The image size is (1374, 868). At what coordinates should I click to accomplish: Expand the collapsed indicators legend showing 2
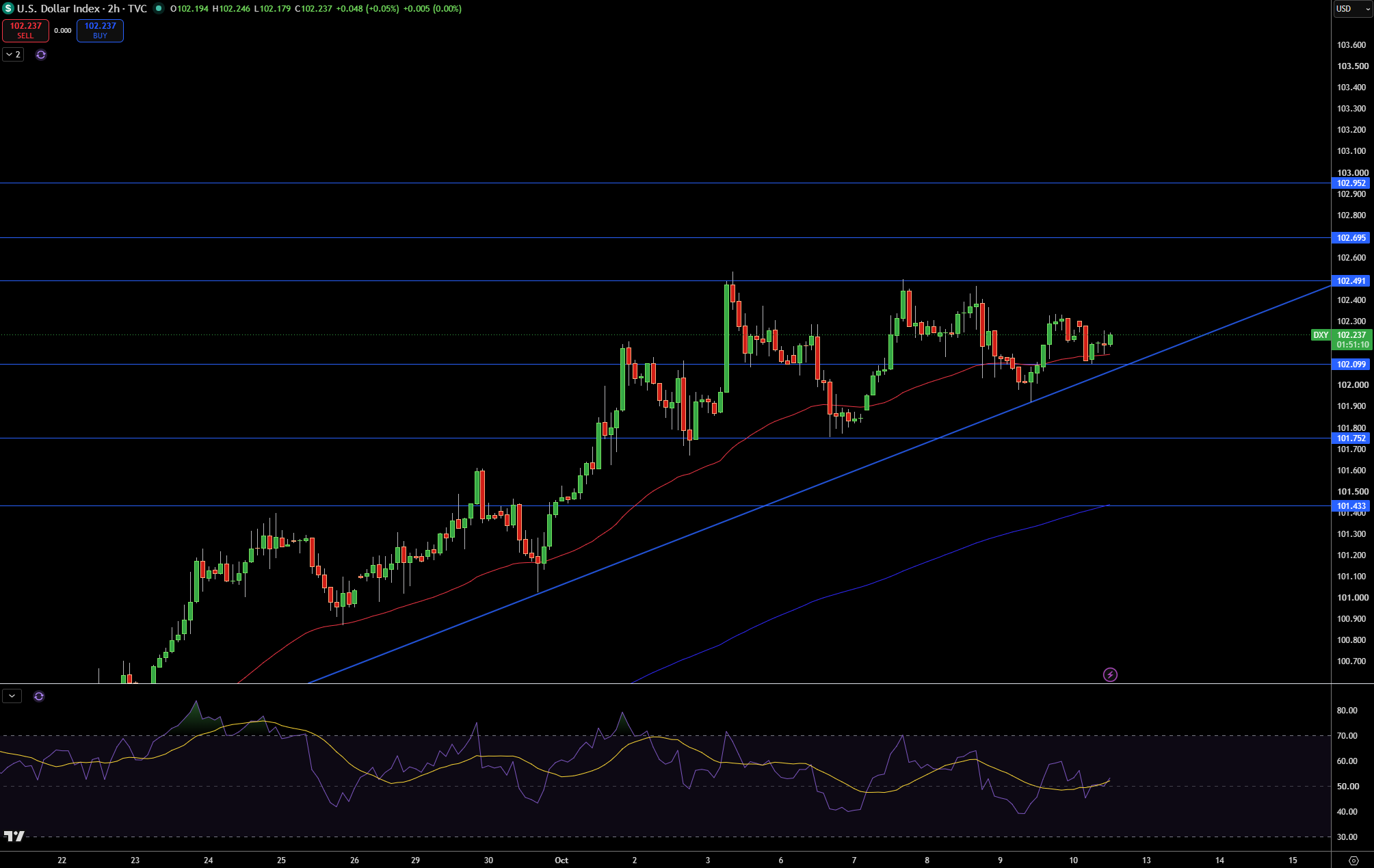(13, 54)
